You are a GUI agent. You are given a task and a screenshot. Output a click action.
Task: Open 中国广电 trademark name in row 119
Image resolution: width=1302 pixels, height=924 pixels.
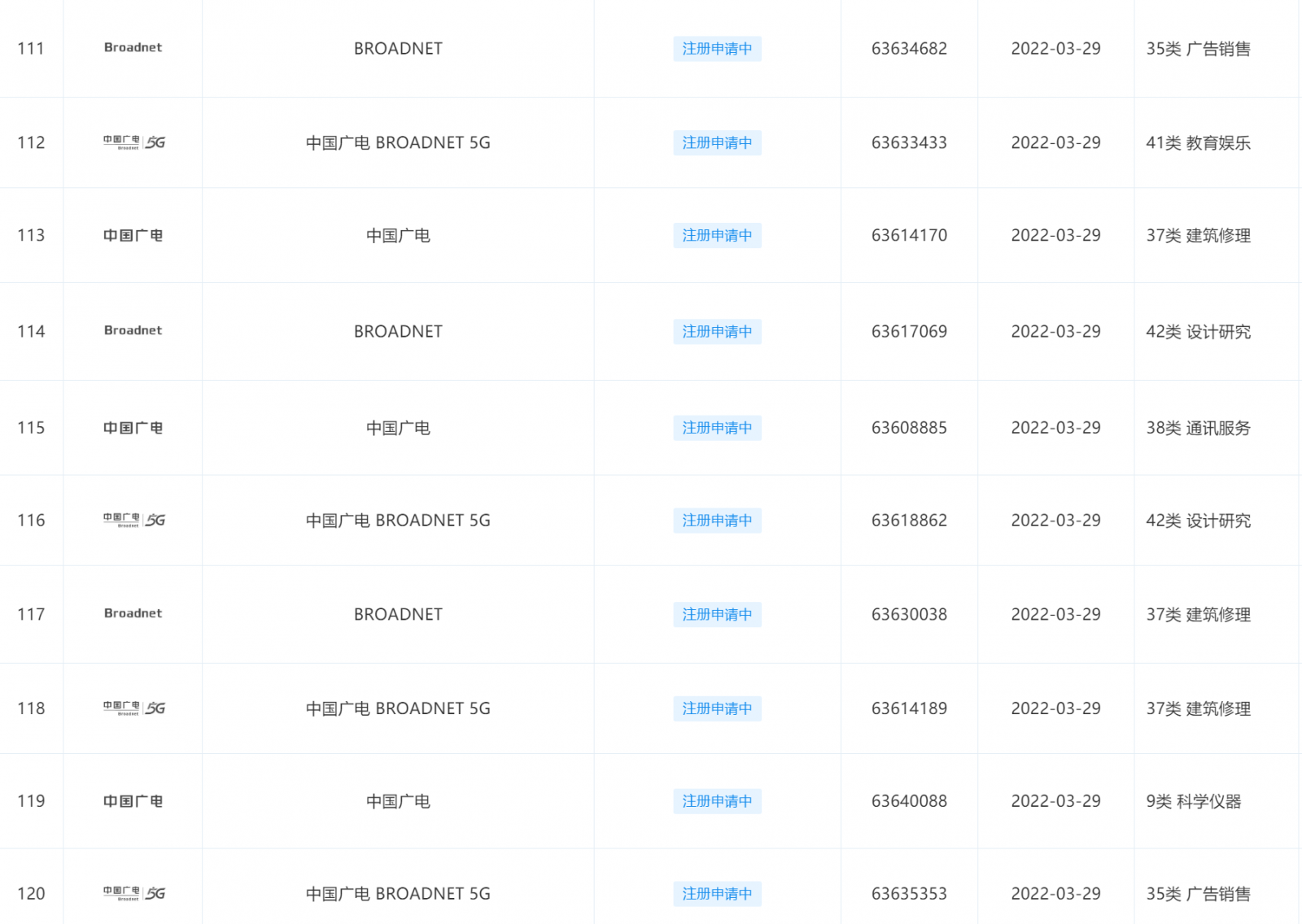[x=398, y=801]
